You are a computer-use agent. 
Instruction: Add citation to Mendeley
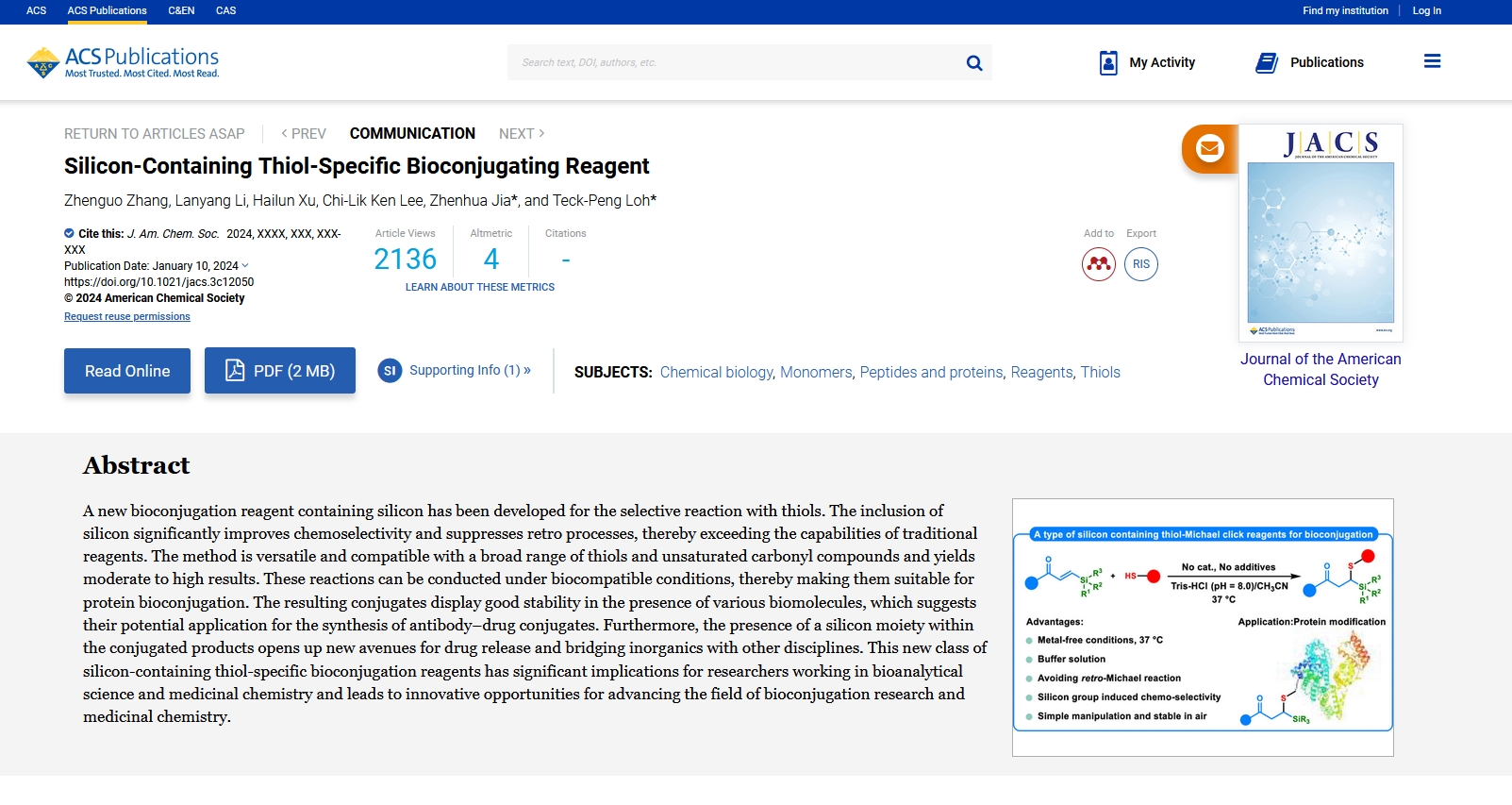[x=1099, y=264]
